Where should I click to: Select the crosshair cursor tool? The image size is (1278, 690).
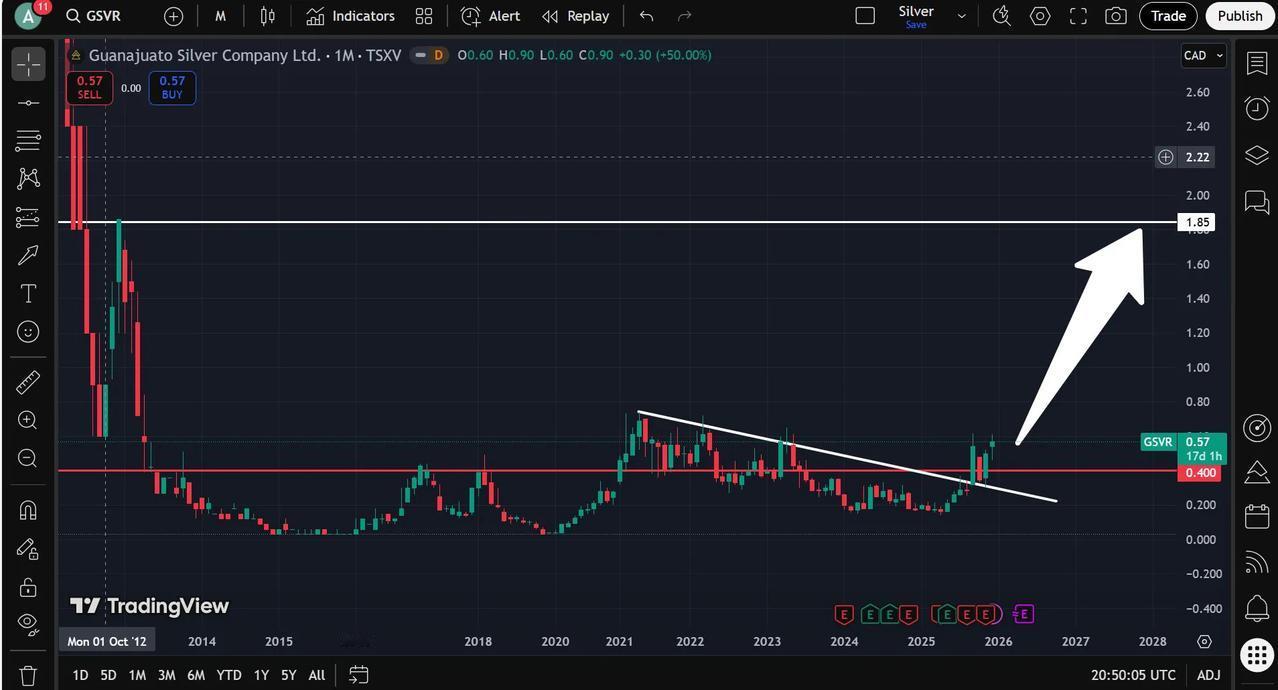[x=28, y=65]
